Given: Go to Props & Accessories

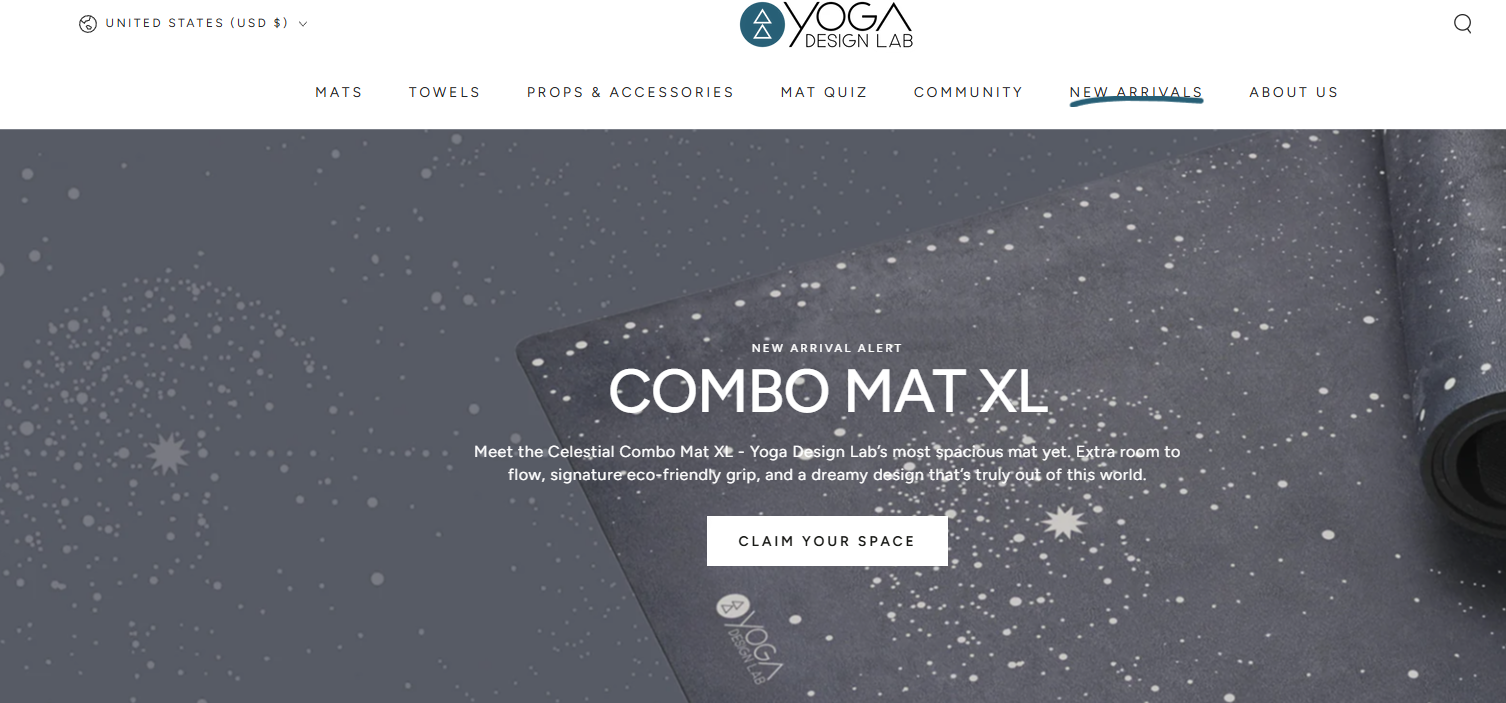Looking at the screenshot, I should 630,92.
